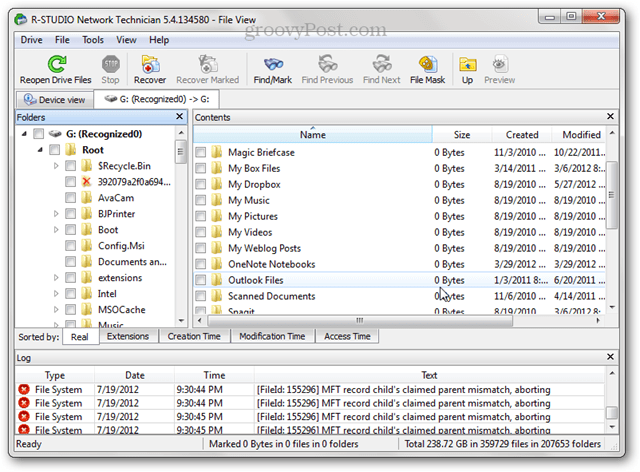Viewport: 640px width, 472px height.
Task: Collapse the G: (Recognized0) tree node
Action: pyautogui.click(x=24, y=134)
